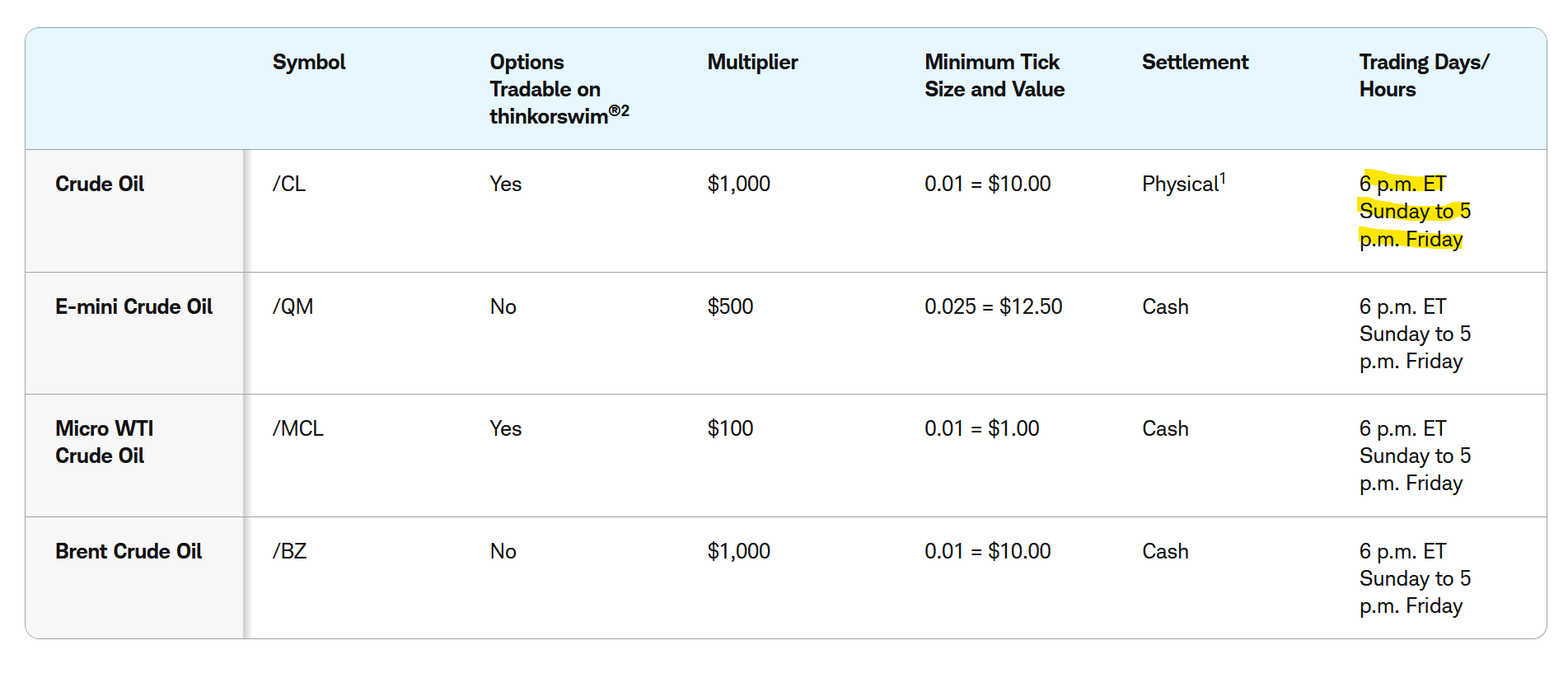Click the Settlement column header

pos(1195,63)
